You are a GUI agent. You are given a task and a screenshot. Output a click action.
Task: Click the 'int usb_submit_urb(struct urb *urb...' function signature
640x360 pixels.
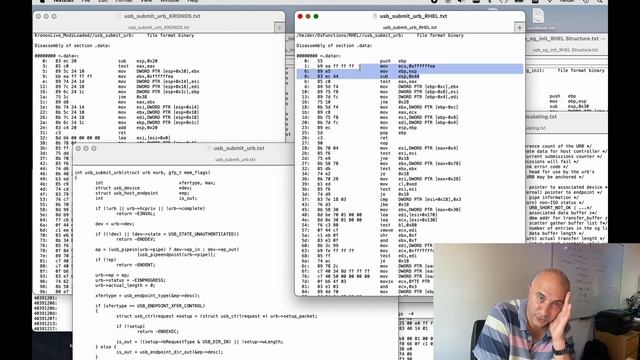pyautogui.click(x=142, y=173)
